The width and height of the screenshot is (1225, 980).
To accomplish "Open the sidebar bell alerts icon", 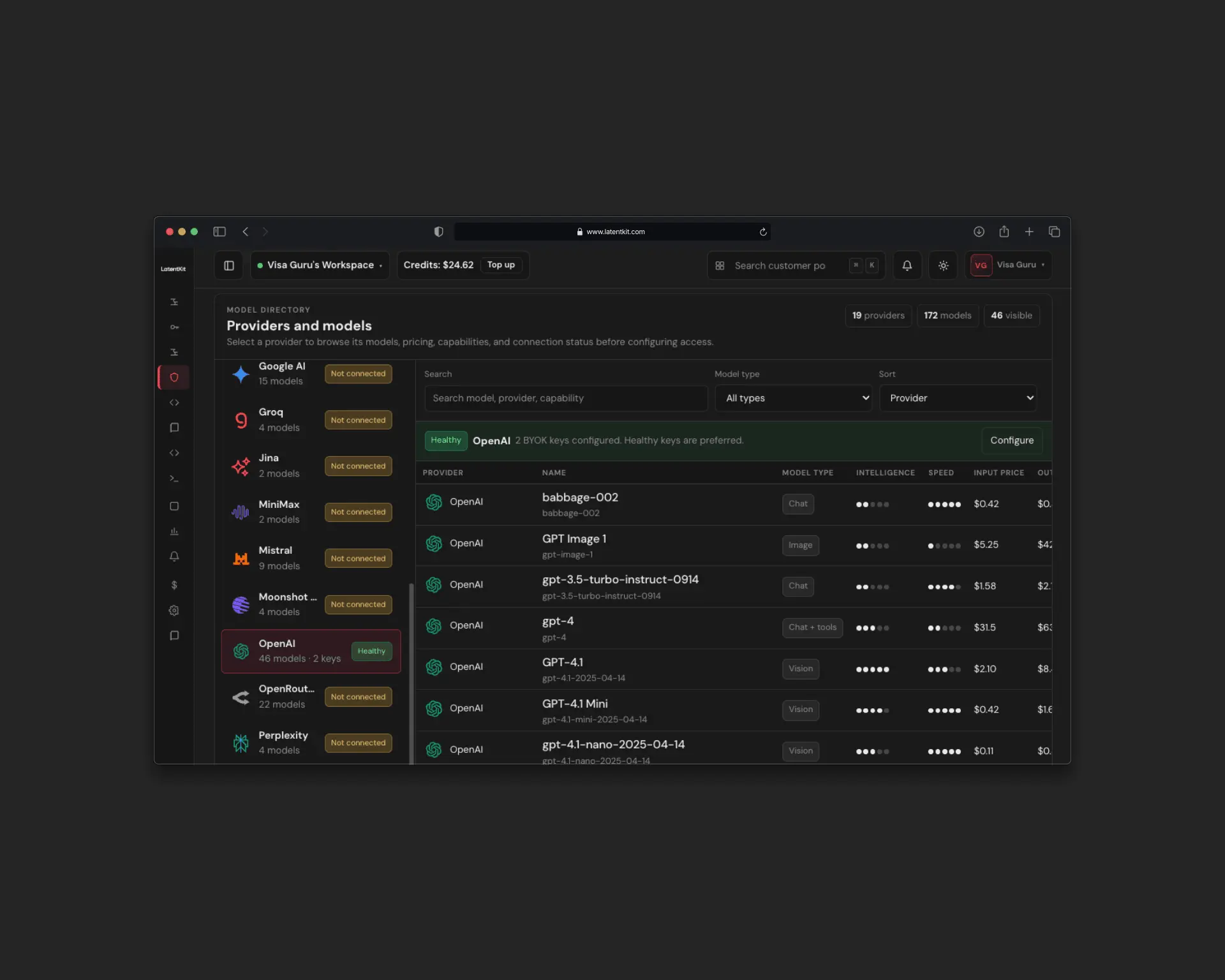I will pos(174,556).
